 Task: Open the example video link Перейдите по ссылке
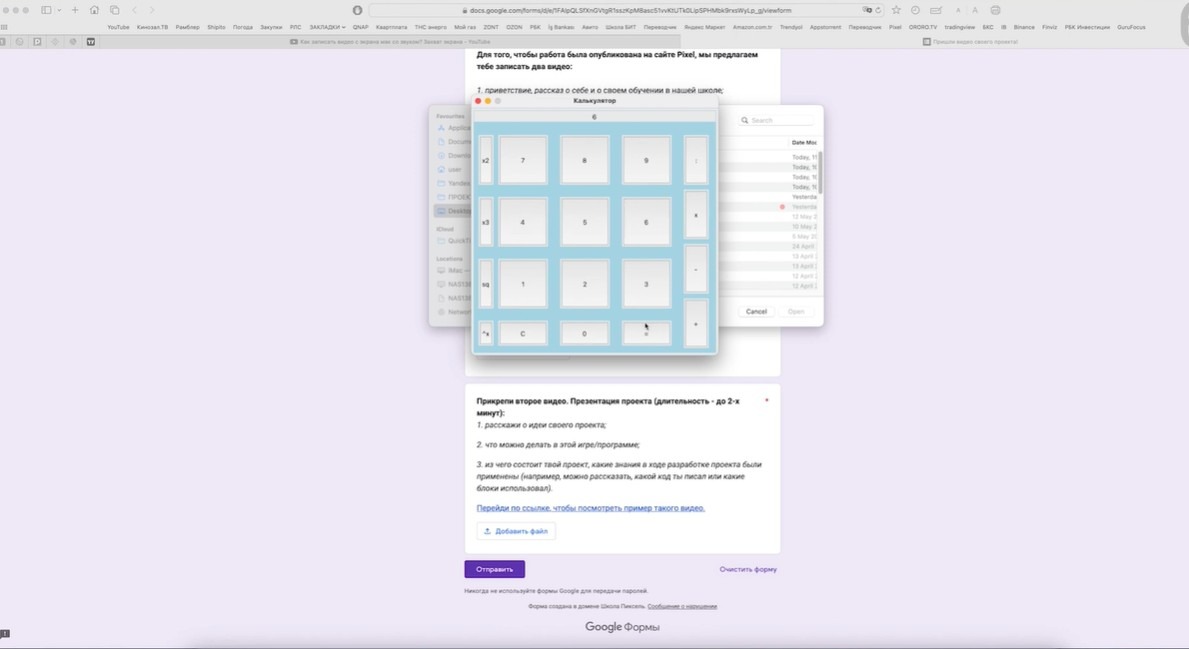pos(590,508)
